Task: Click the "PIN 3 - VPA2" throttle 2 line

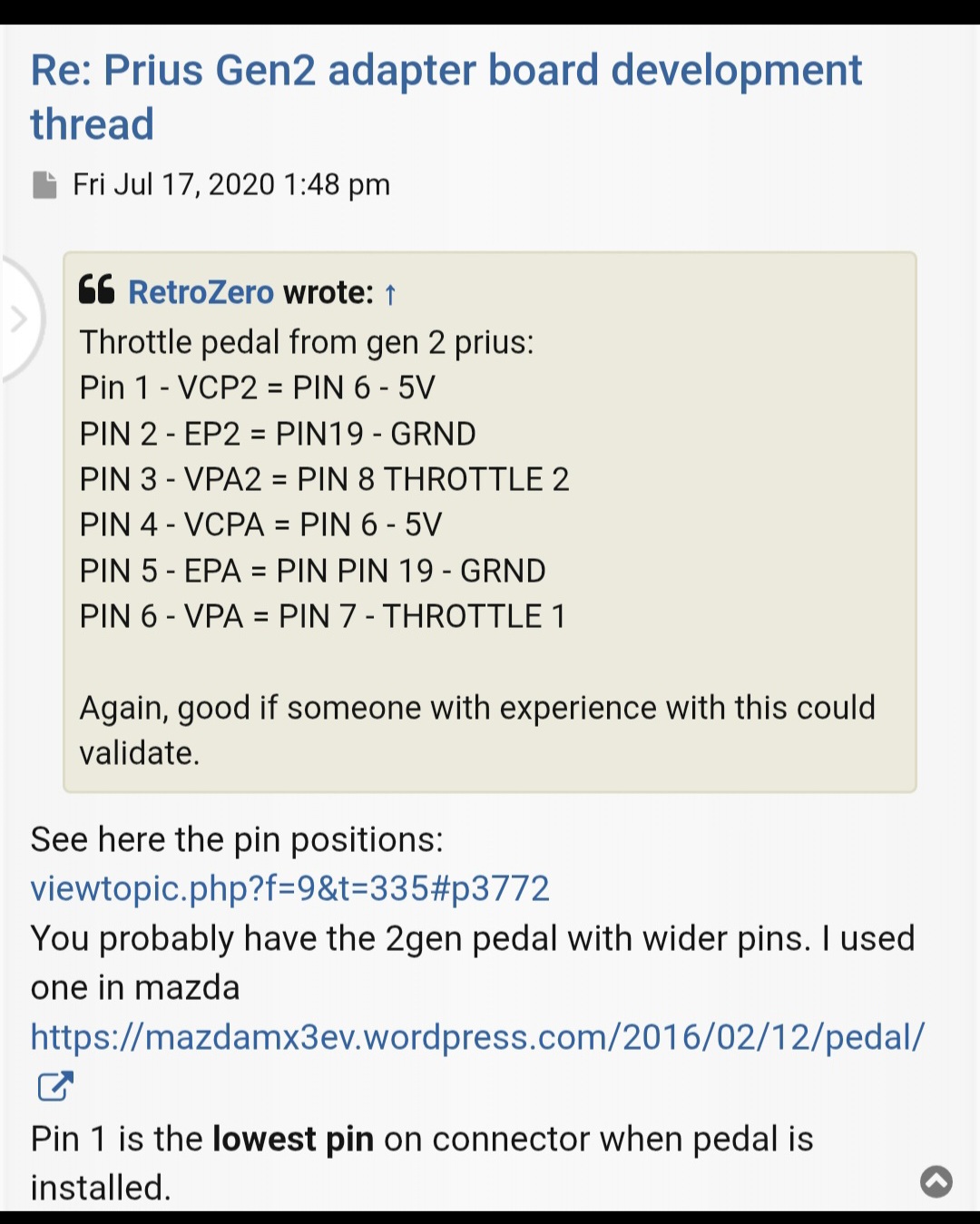Action: [x=324, y=479]
